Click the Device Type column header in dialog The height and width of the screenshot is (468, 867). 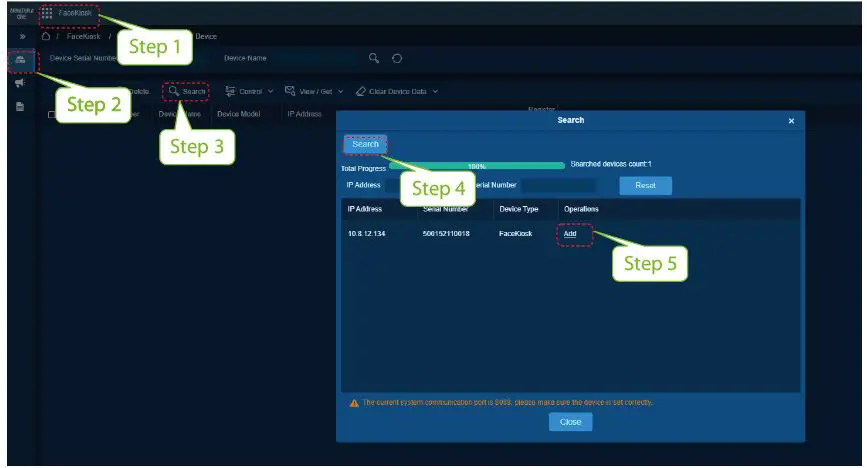[x=519, y=209]
